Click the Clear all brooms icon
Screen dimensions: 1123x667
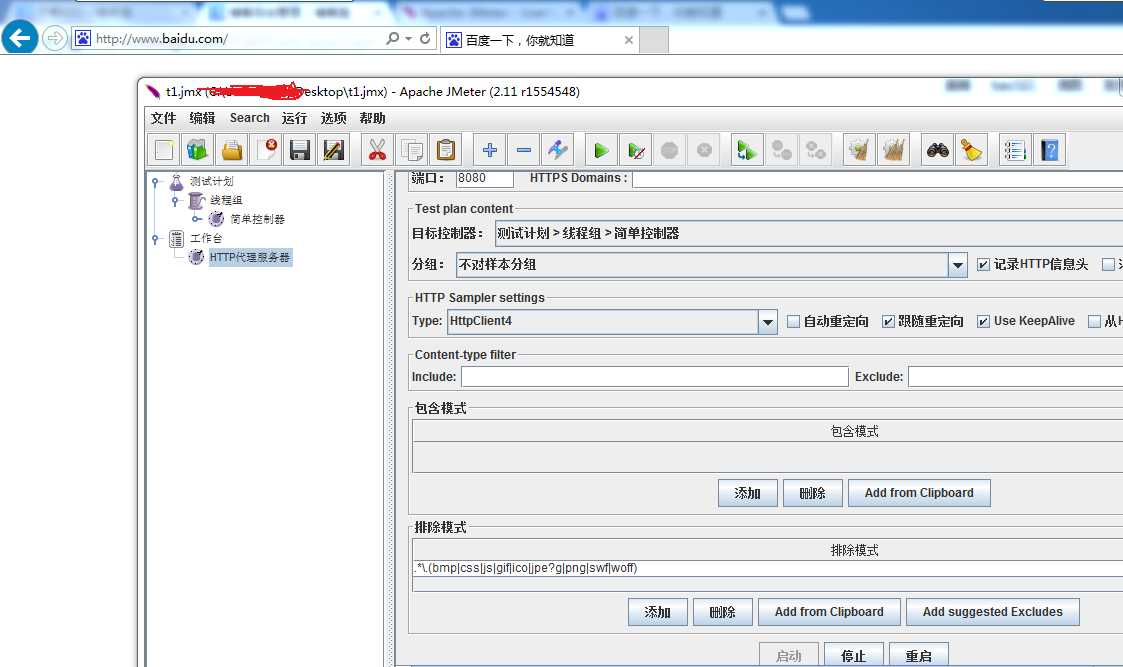tap(894, 150)
